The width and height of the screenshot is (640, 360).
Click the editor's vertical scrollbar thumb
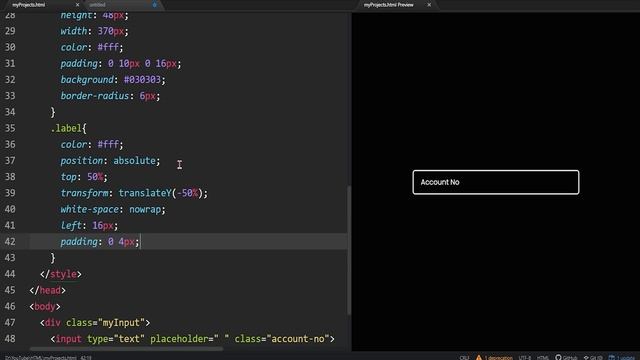click(349, 250)
